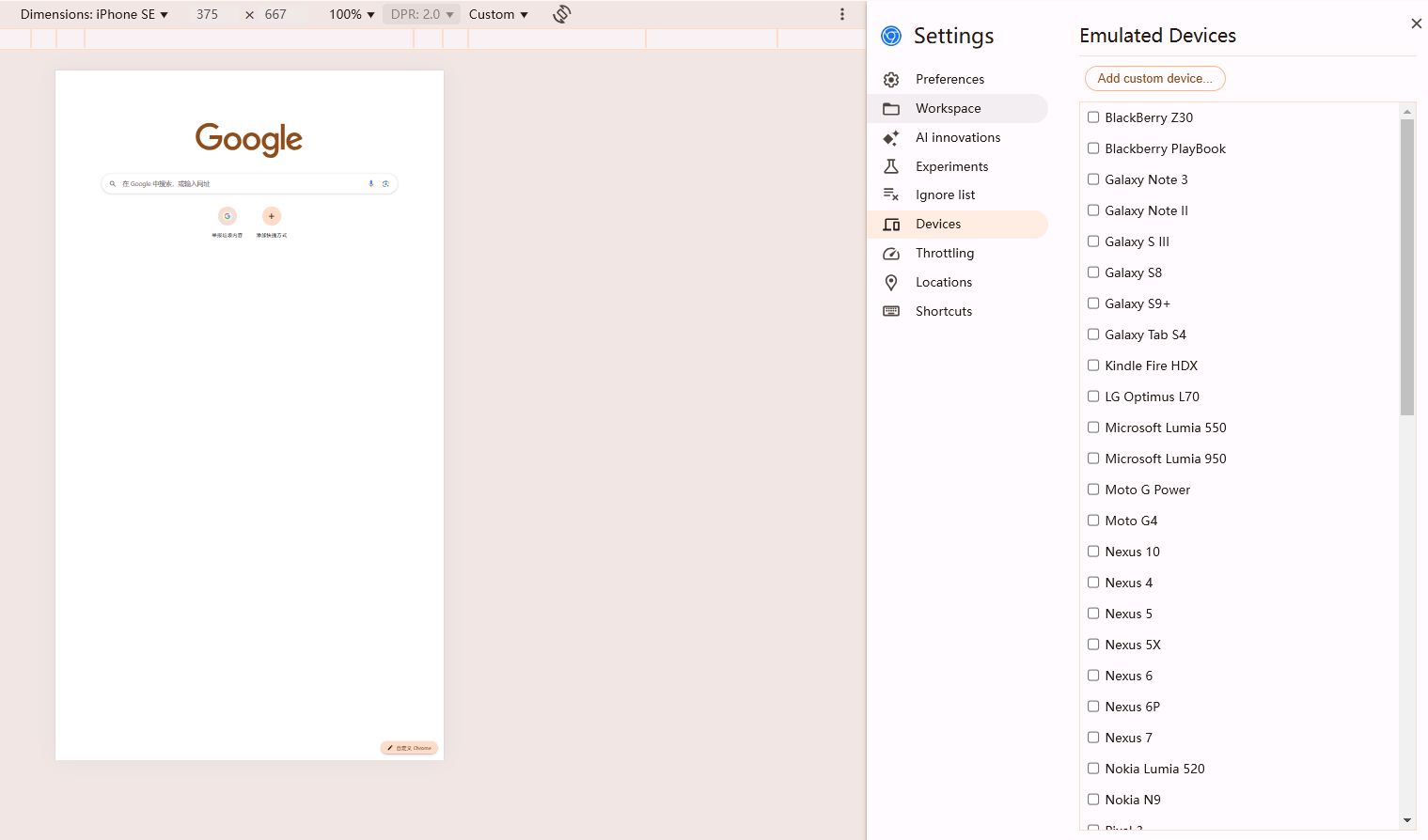
Task: Click the microphone icon in Google search box
Action: pyautogui.click(x=371, y=184)
